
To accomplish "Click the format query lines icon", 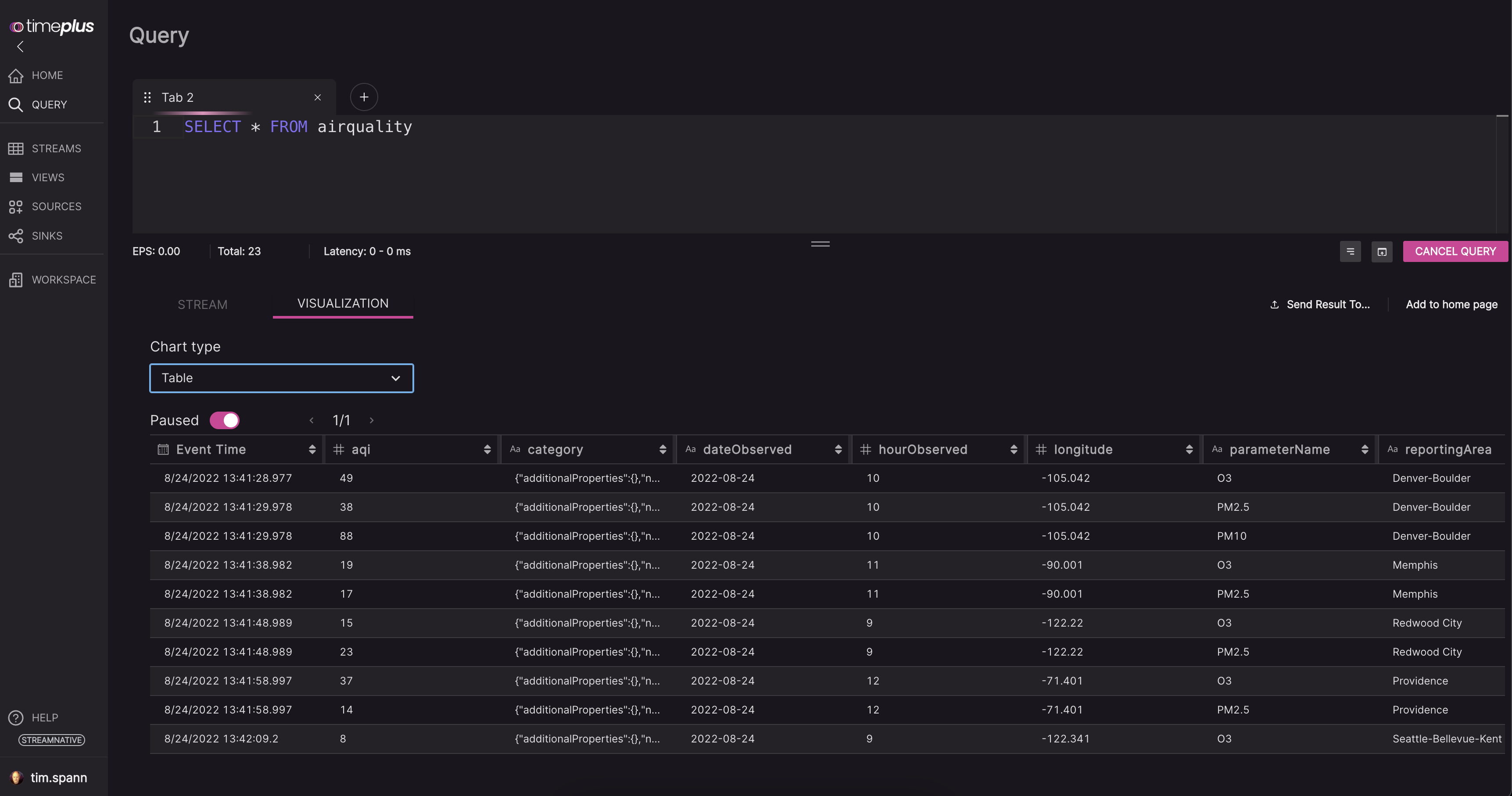I will pyautogui.click(x=1349, y=252).
